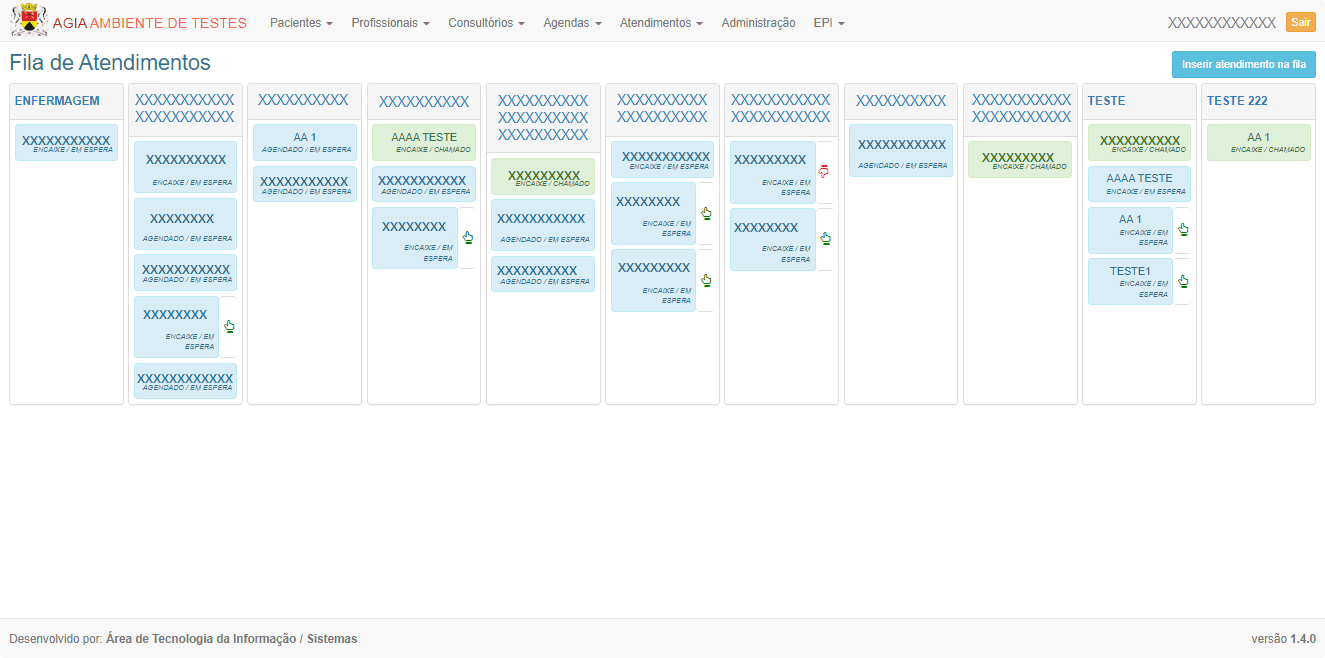Open the ENFERMAGEM column header link
The image size is (1325, 658).
57,101
